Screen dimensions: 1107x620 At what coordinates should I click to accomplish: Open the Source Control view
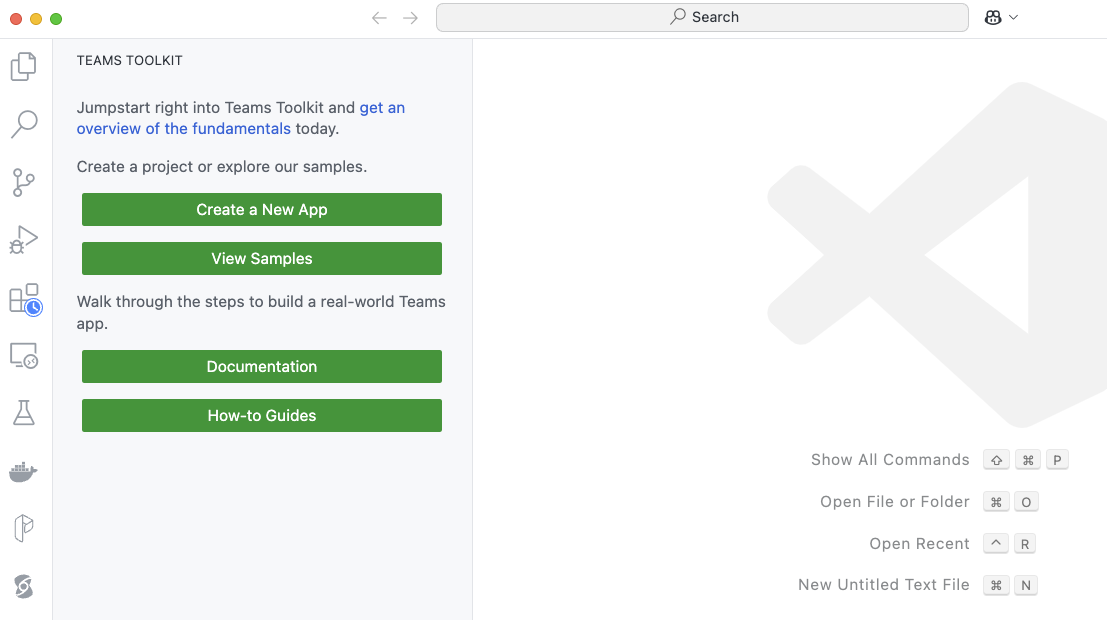[23, 183]
